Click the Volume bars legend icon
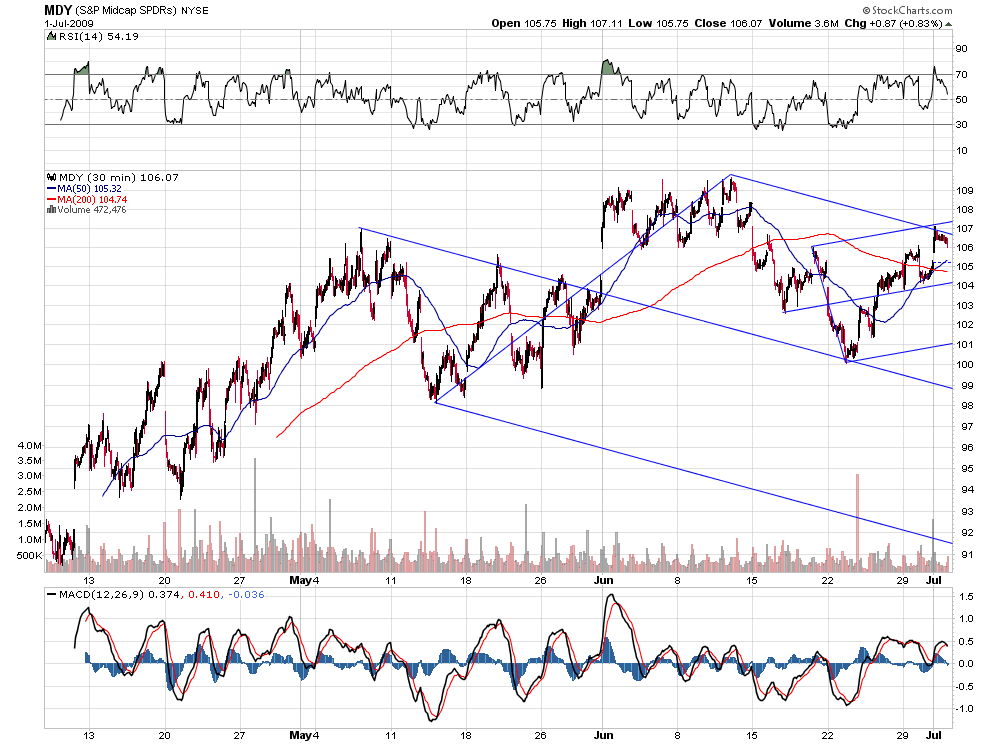This screenshot has width=990, height=744. pos(51,210)
